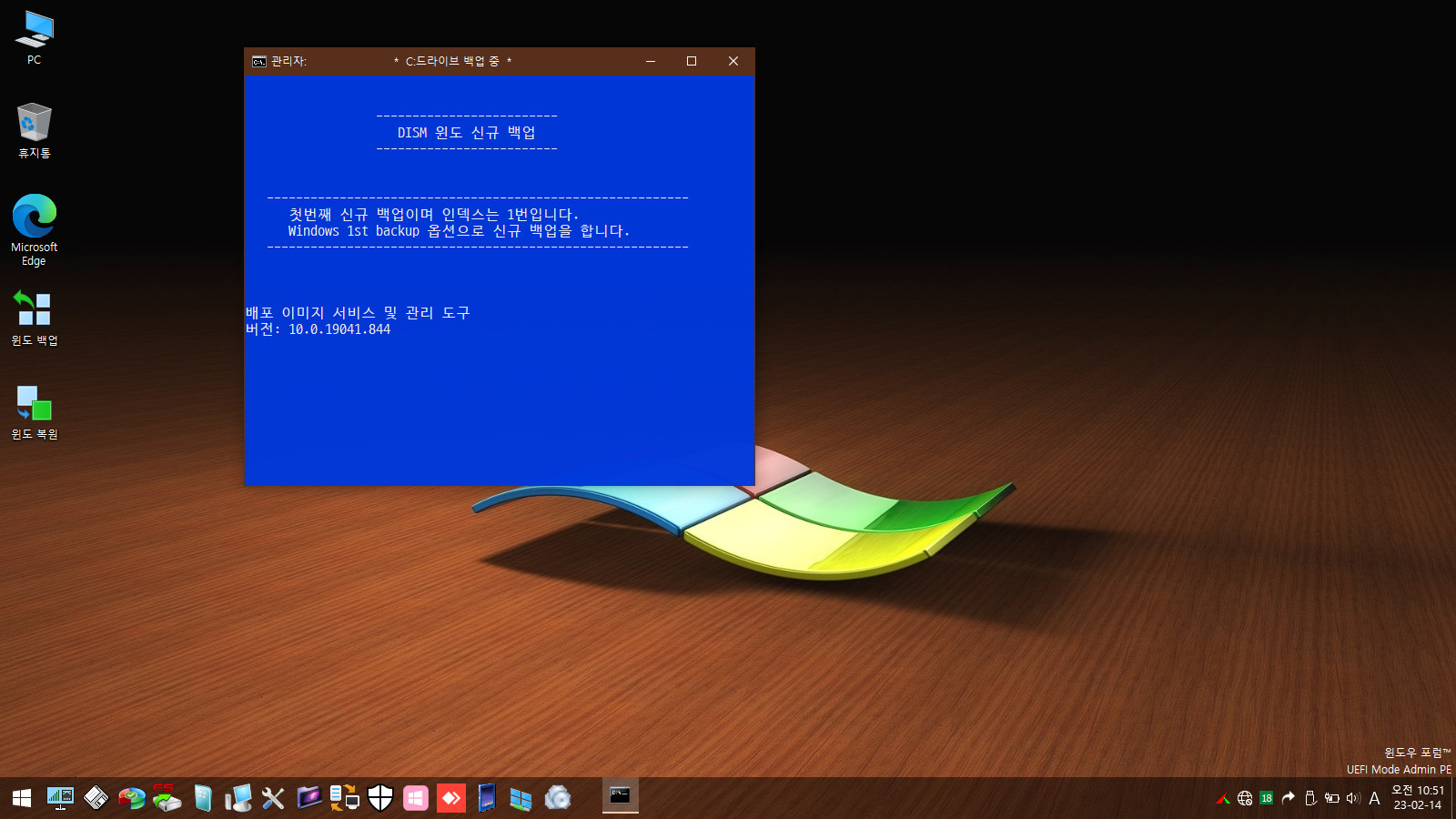Open the 윈도 복원 desktop shortcut
The image size is (1456, 819).
35,412
